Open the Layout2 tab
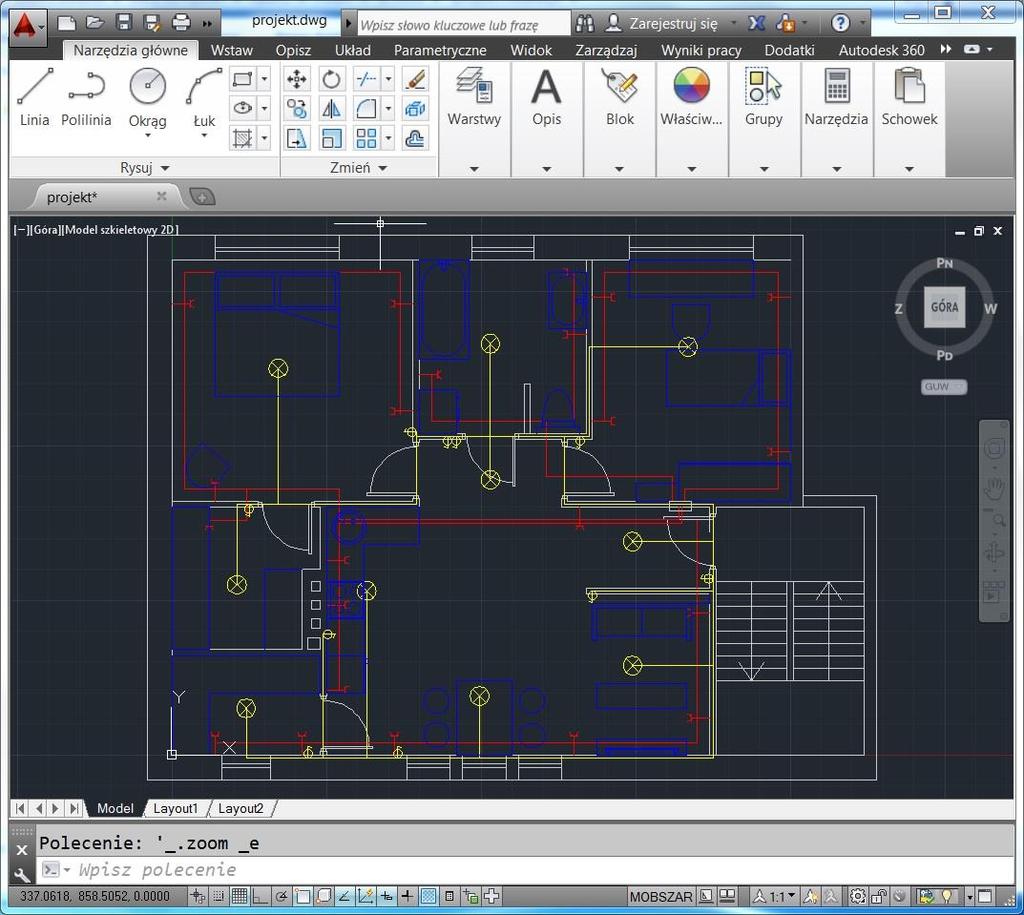 pyautogui.click(x=240, y=809)
